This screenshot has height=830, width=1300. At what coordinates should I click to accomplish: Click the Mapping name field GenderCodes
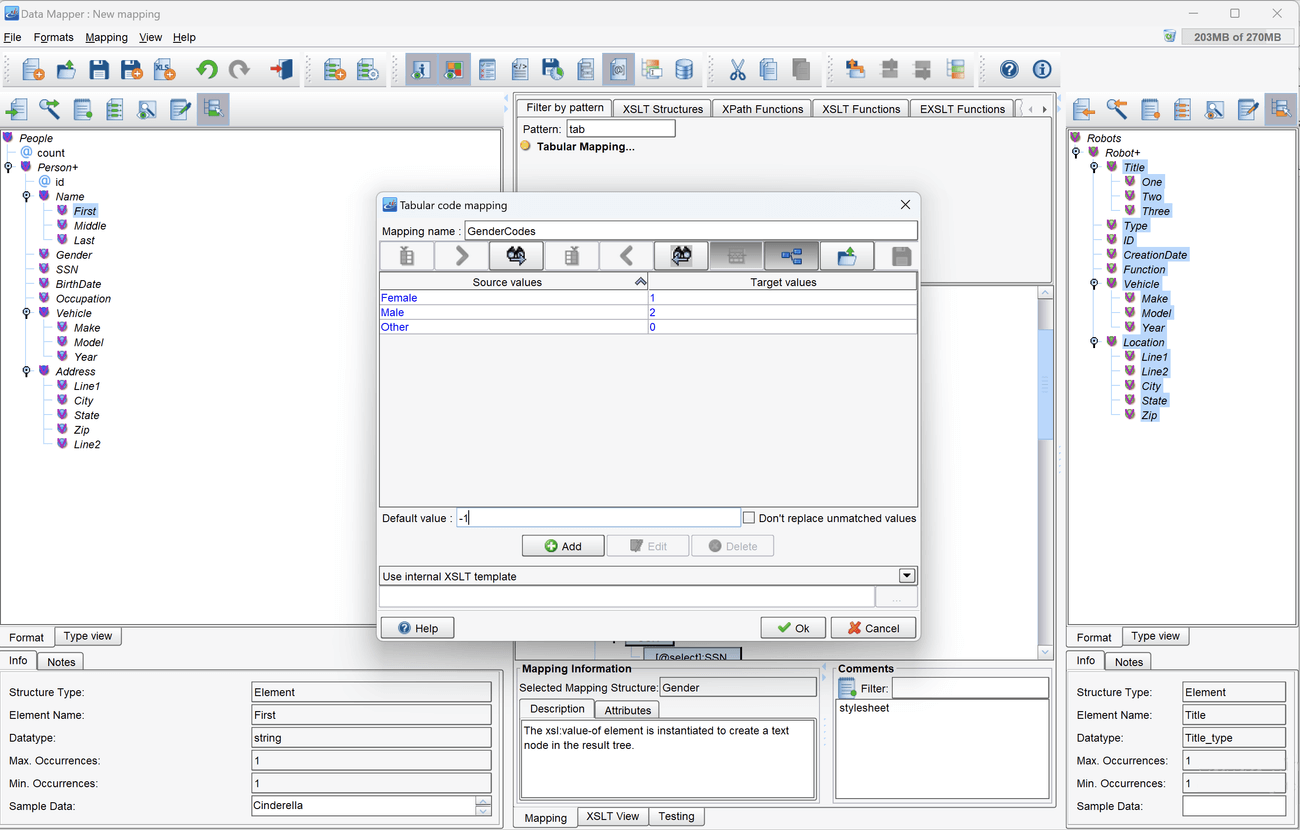click(x=691, y=231)
